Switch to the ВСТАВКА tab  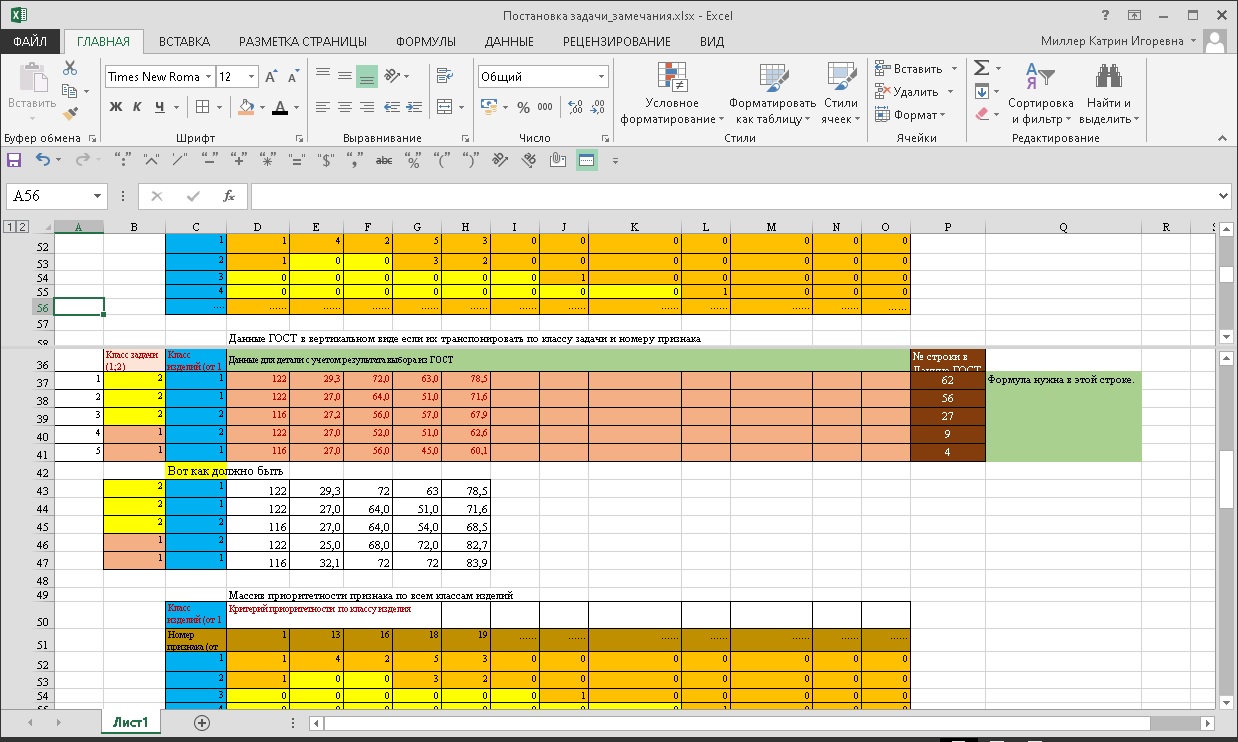click(184, 41)
